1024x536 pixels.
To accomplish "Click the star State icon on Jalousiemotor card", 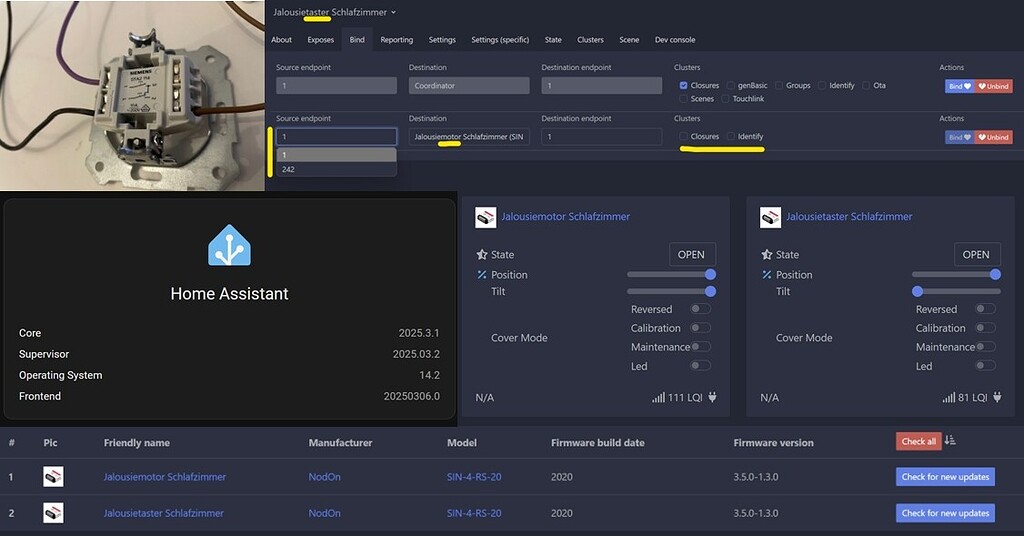I will [482, 255].
